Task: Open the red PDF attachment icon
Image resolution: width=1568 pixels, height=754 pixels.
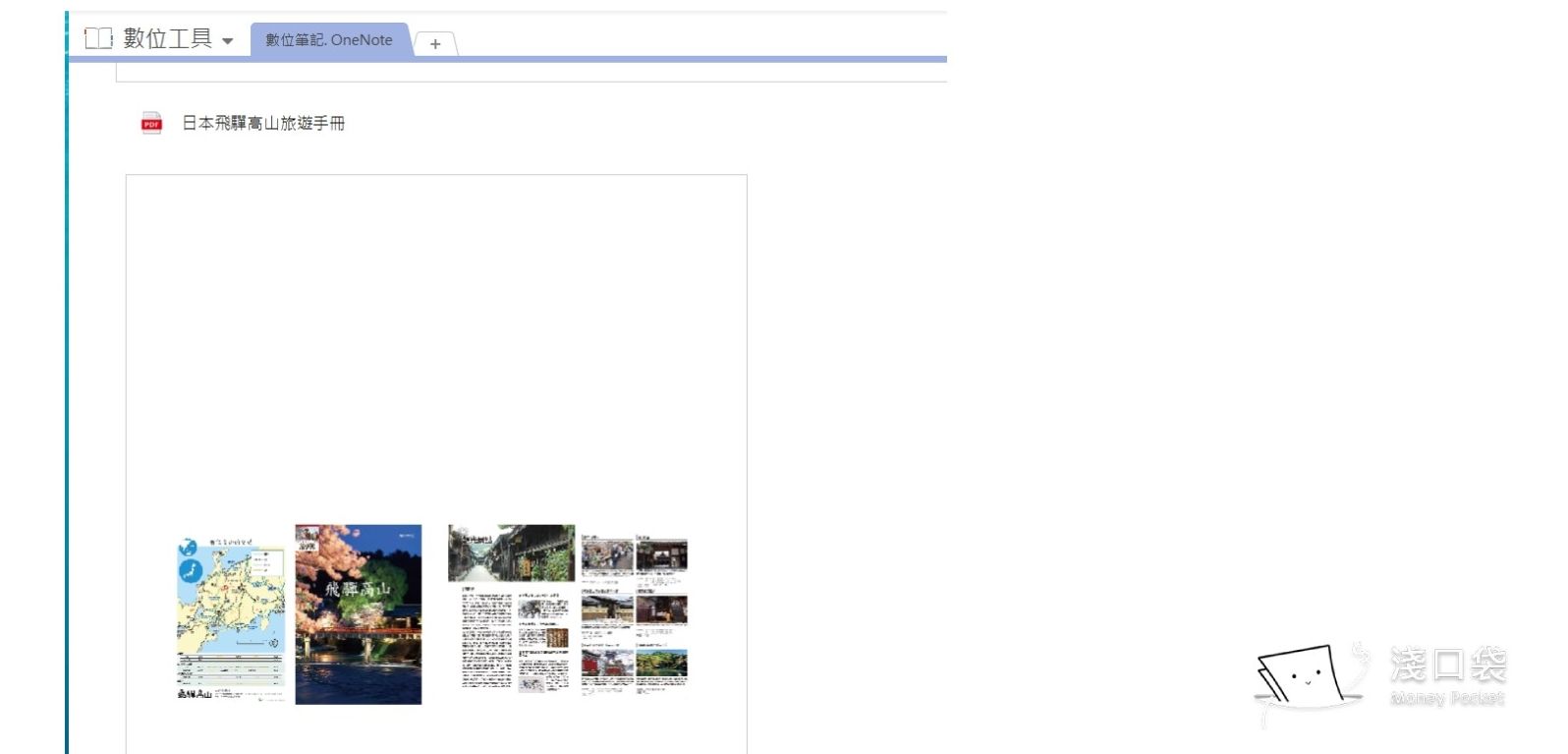Action: tap(151, 123)
